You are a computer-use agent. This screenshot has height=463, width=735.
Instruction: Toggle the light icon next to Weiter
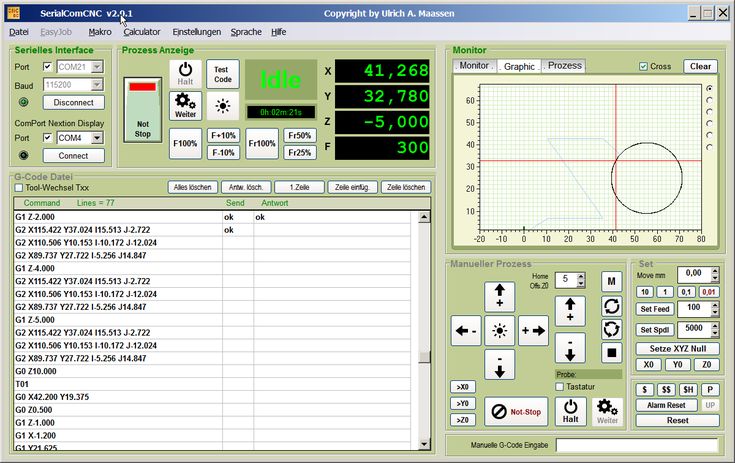222,106
